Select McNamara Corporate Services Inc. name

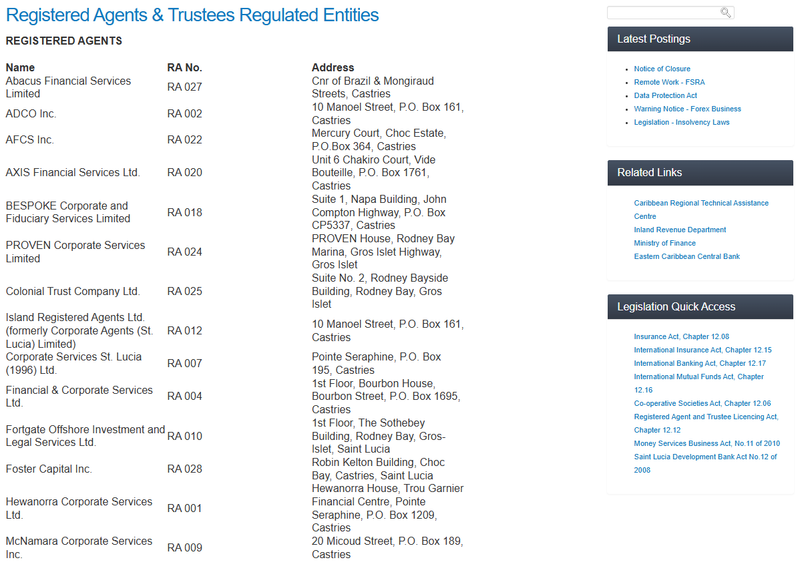coord(79,548)
